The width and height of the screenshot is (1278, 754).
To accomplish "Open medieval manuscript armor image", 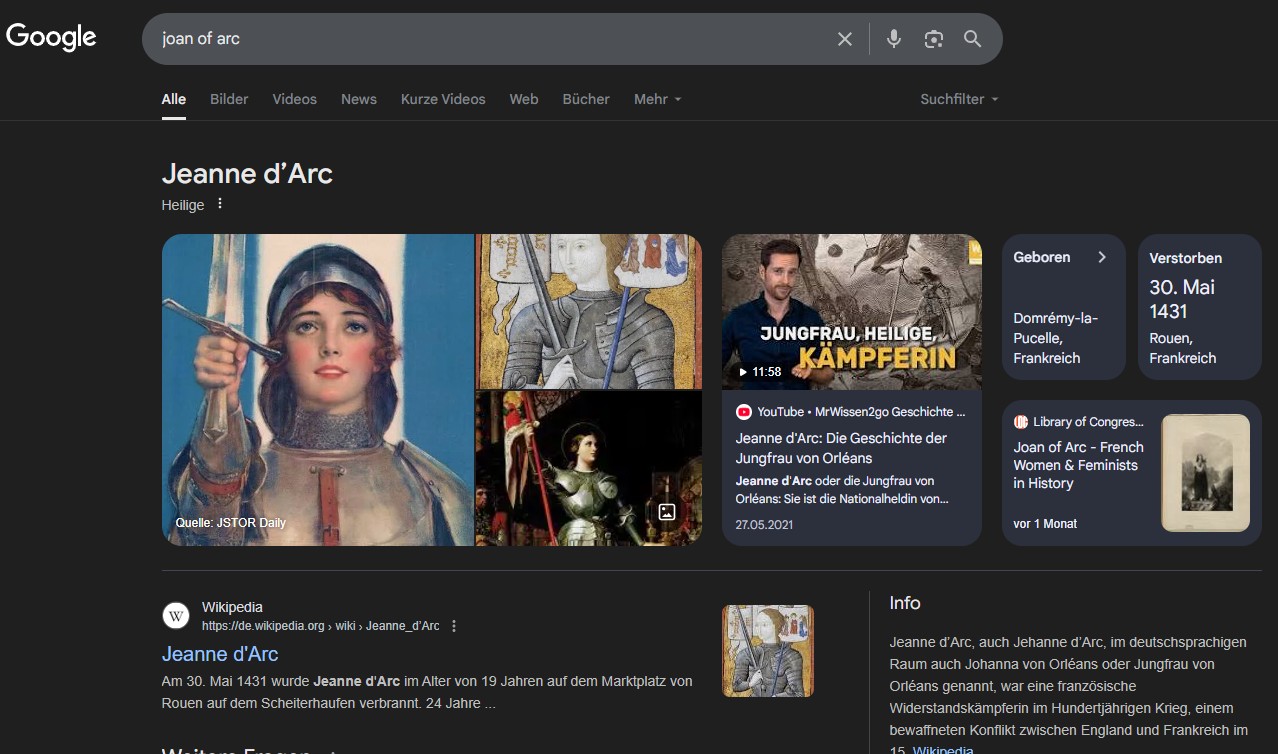I will 589,311.
